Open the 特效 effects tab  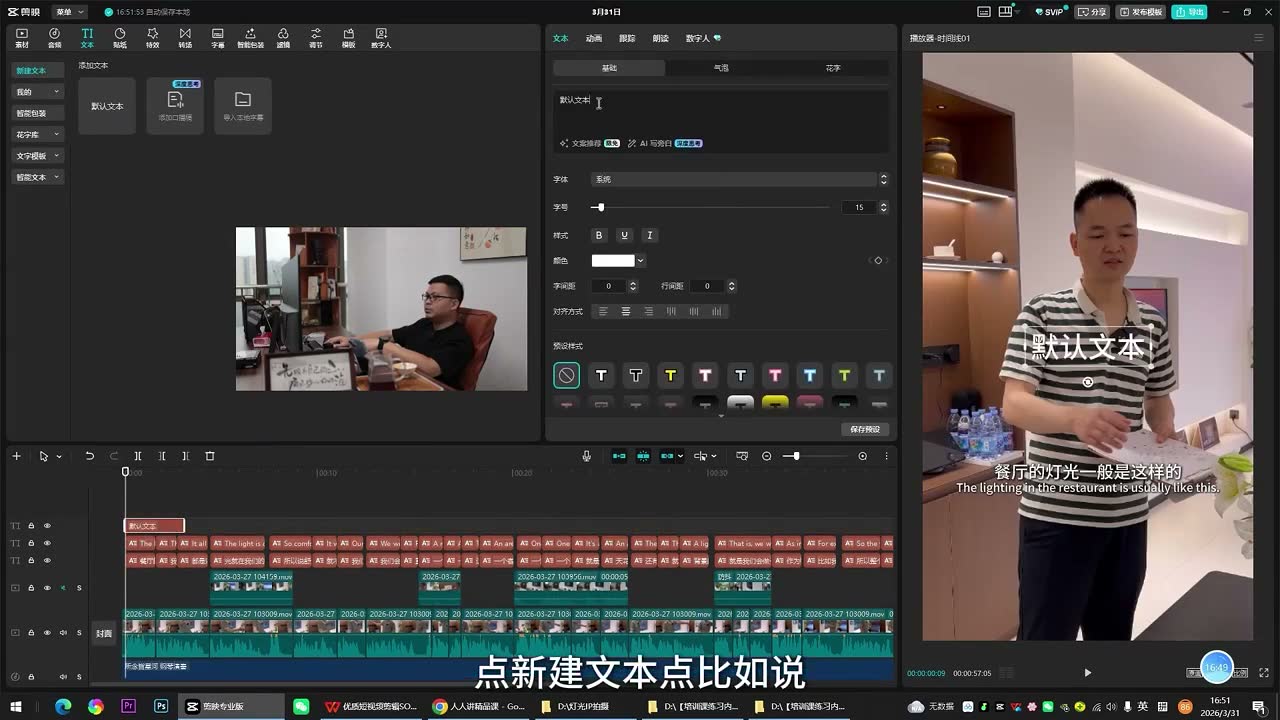[x=153, y=38]
